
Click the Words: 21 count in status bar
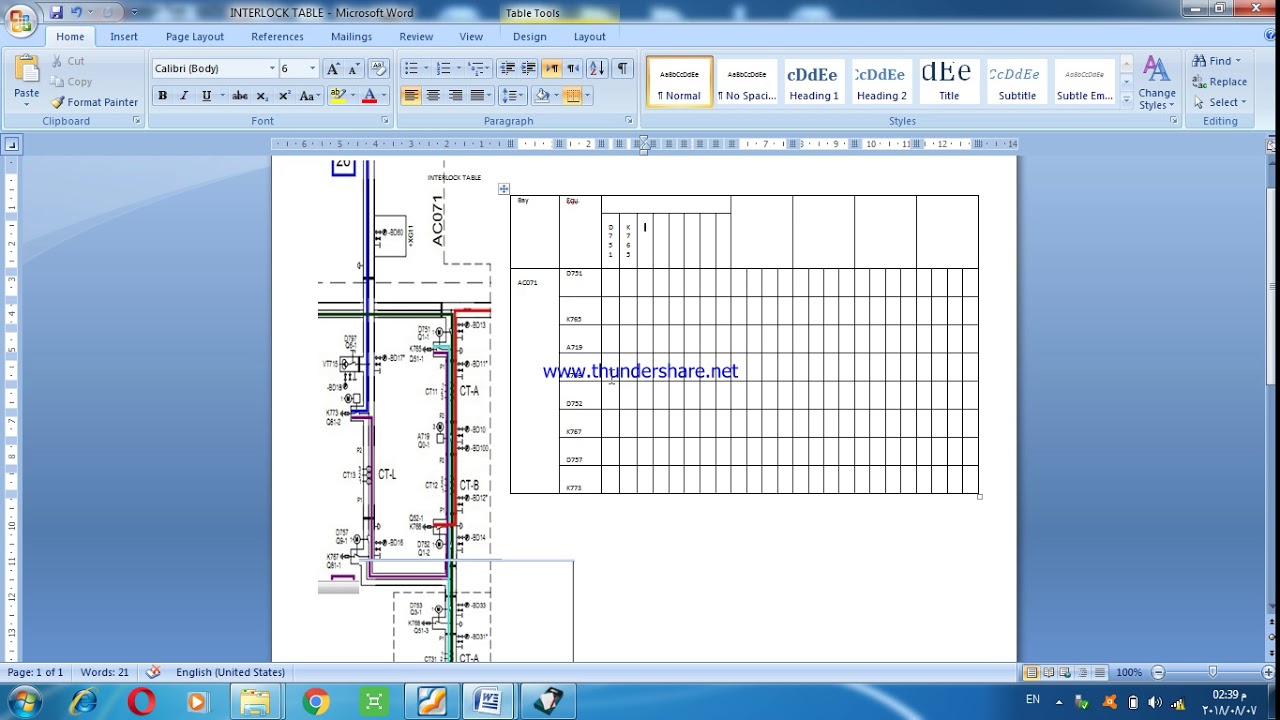point(105,672)
